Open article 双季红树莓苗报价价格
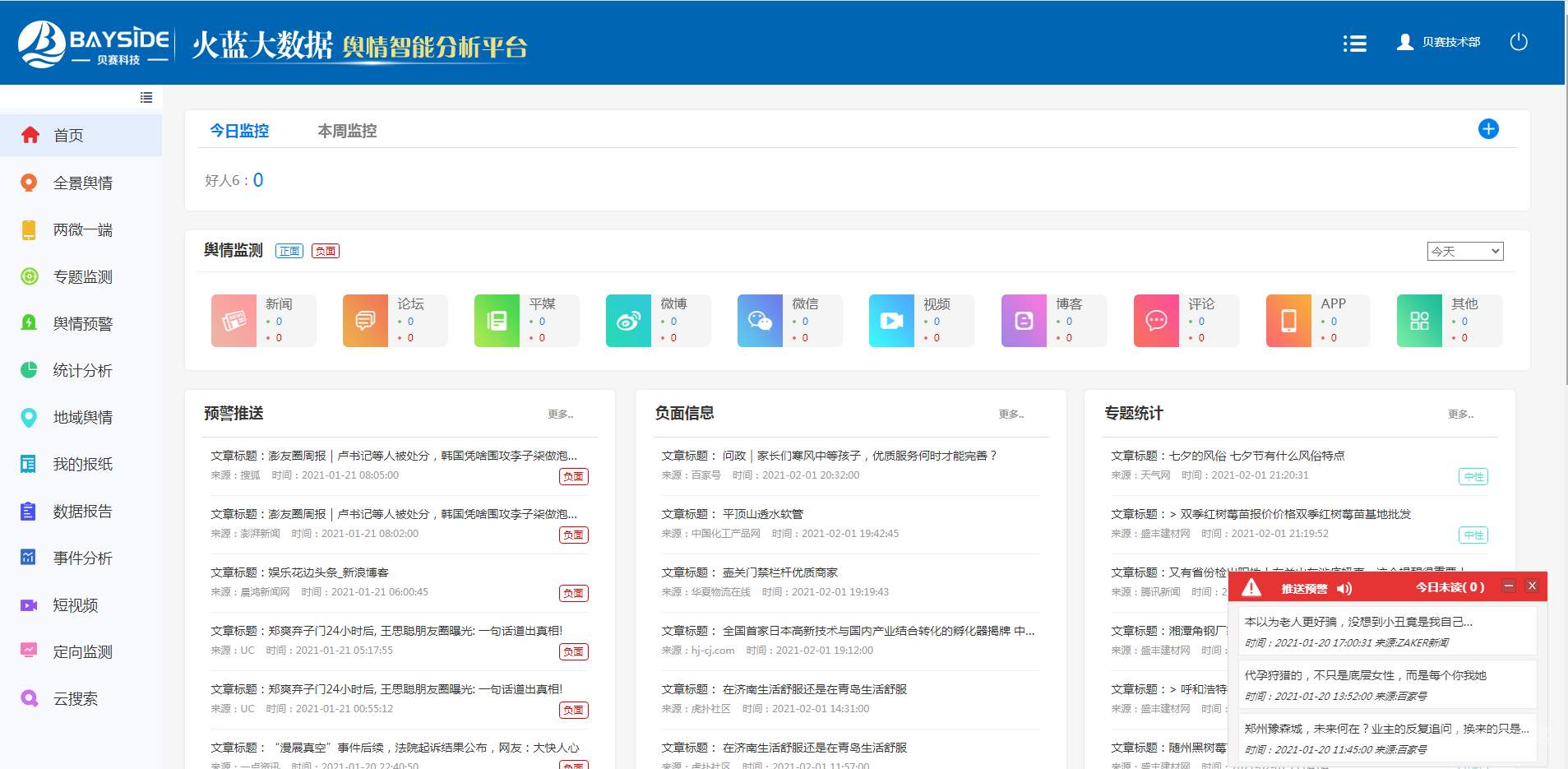The height and width of the screenshot is (769, 1568). pos(1260,514)
